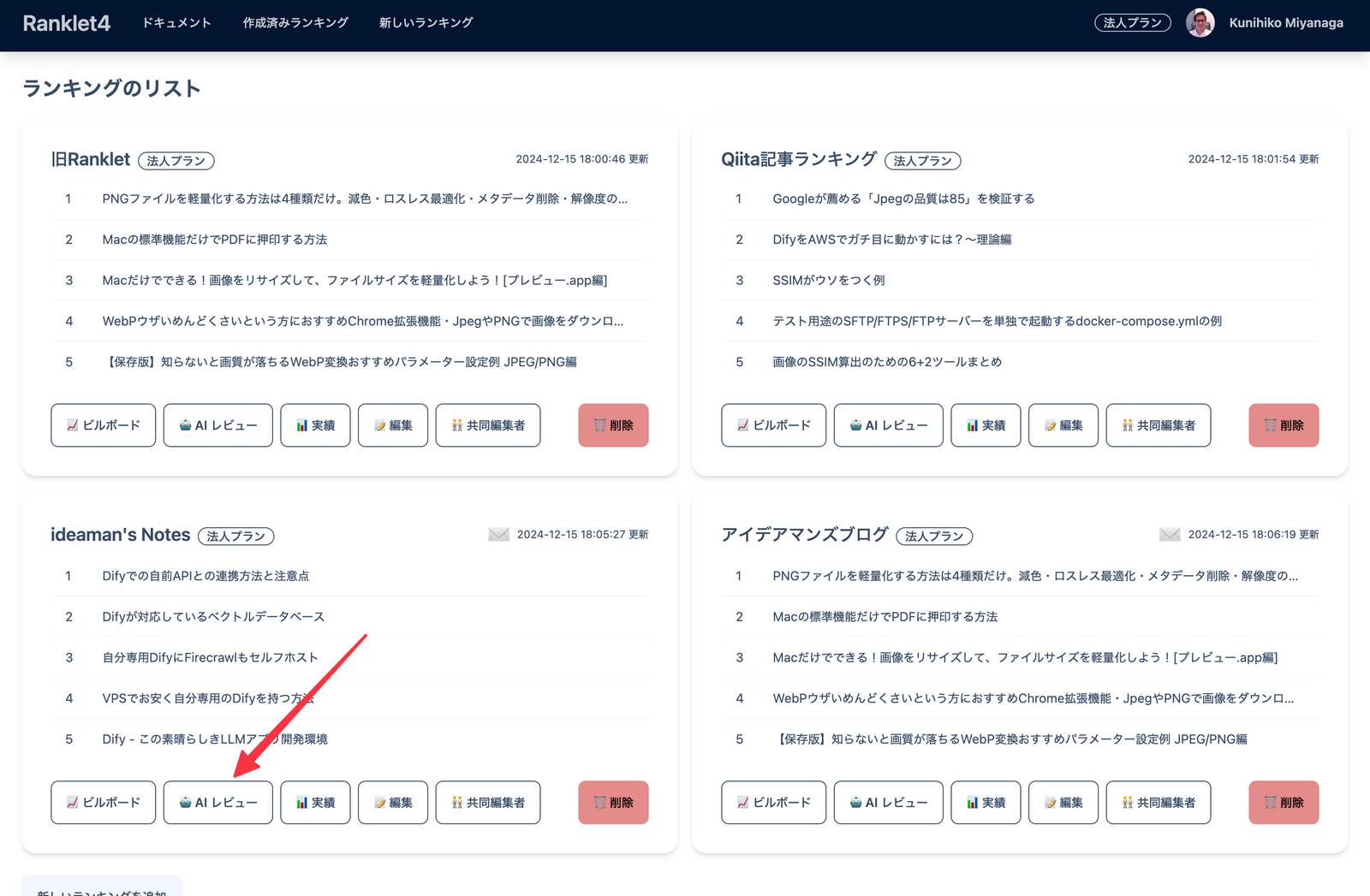The height and width of the screenshot is (896, 1370).
Task: View 実績 for ideaman's Notes
Action: click(x=315, y=803)
